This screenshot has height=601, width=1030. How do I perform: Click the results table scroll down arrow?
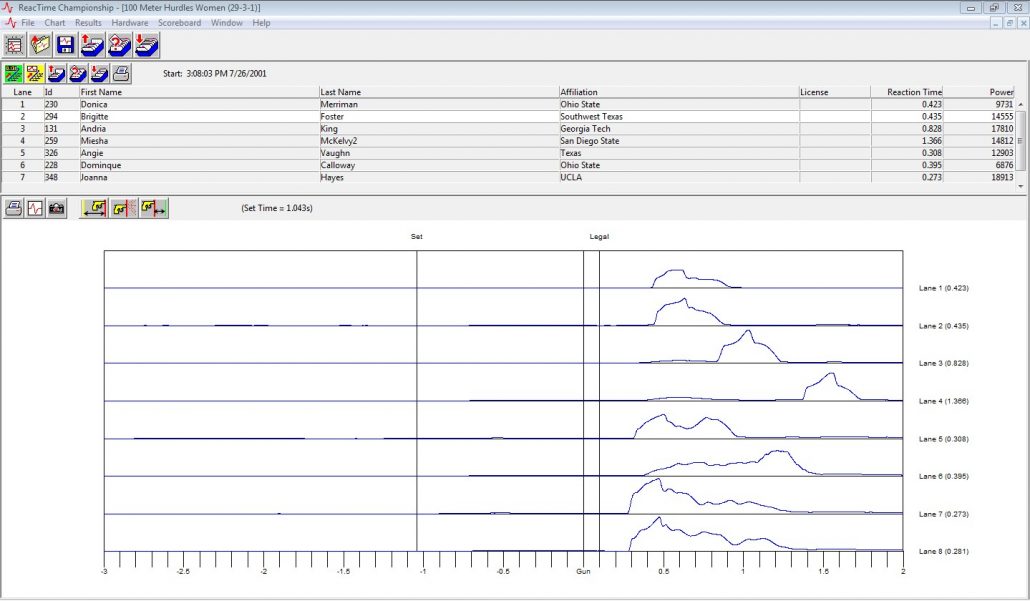click(1021, 186)
